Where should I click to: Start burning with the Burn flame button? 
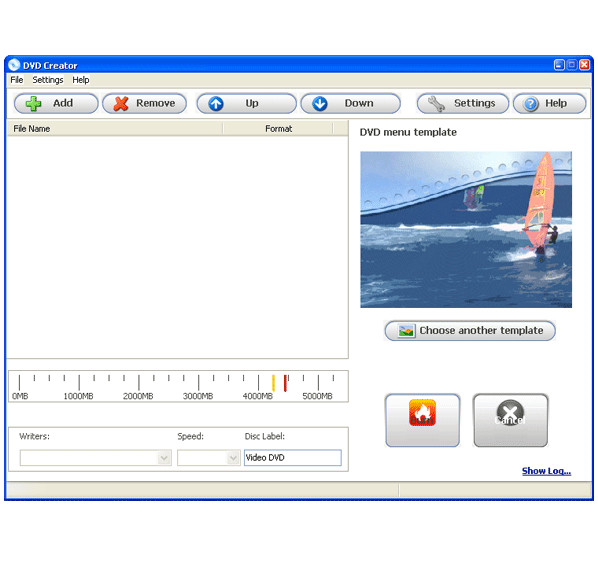pyautogui.click(x=423, y=420)
